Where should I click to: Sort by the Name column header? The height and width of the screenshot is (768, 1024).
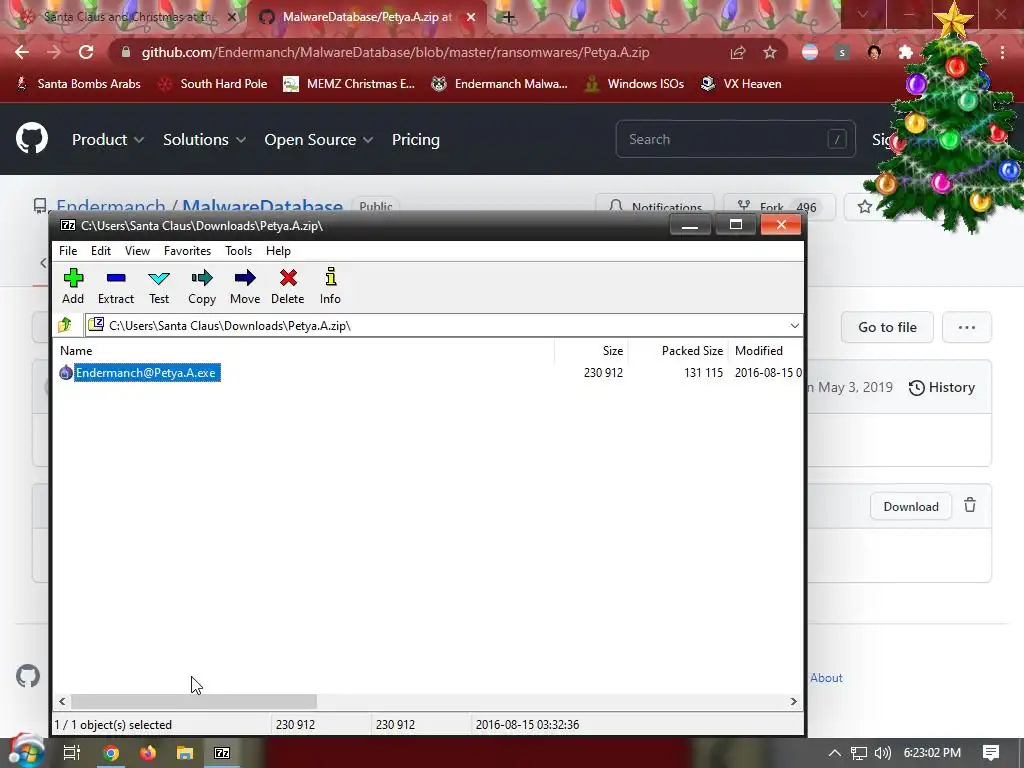[76, 351]
